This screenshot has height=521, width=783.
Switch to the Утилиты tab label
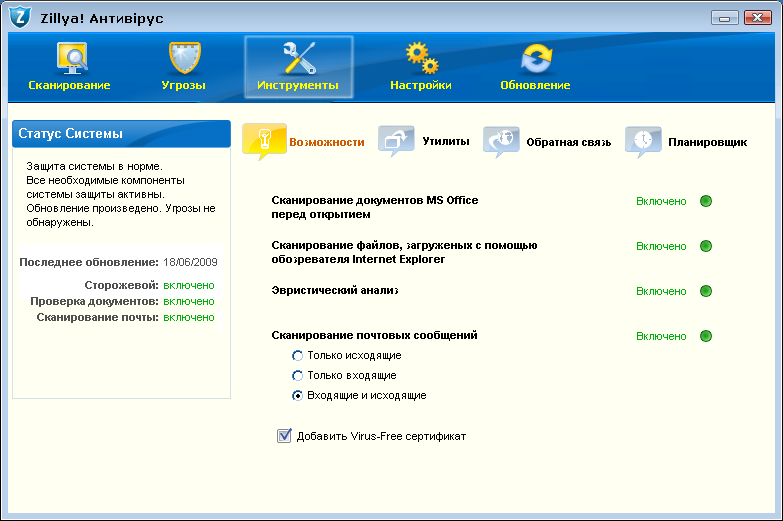pyautogui.click(x=446, y=141)
